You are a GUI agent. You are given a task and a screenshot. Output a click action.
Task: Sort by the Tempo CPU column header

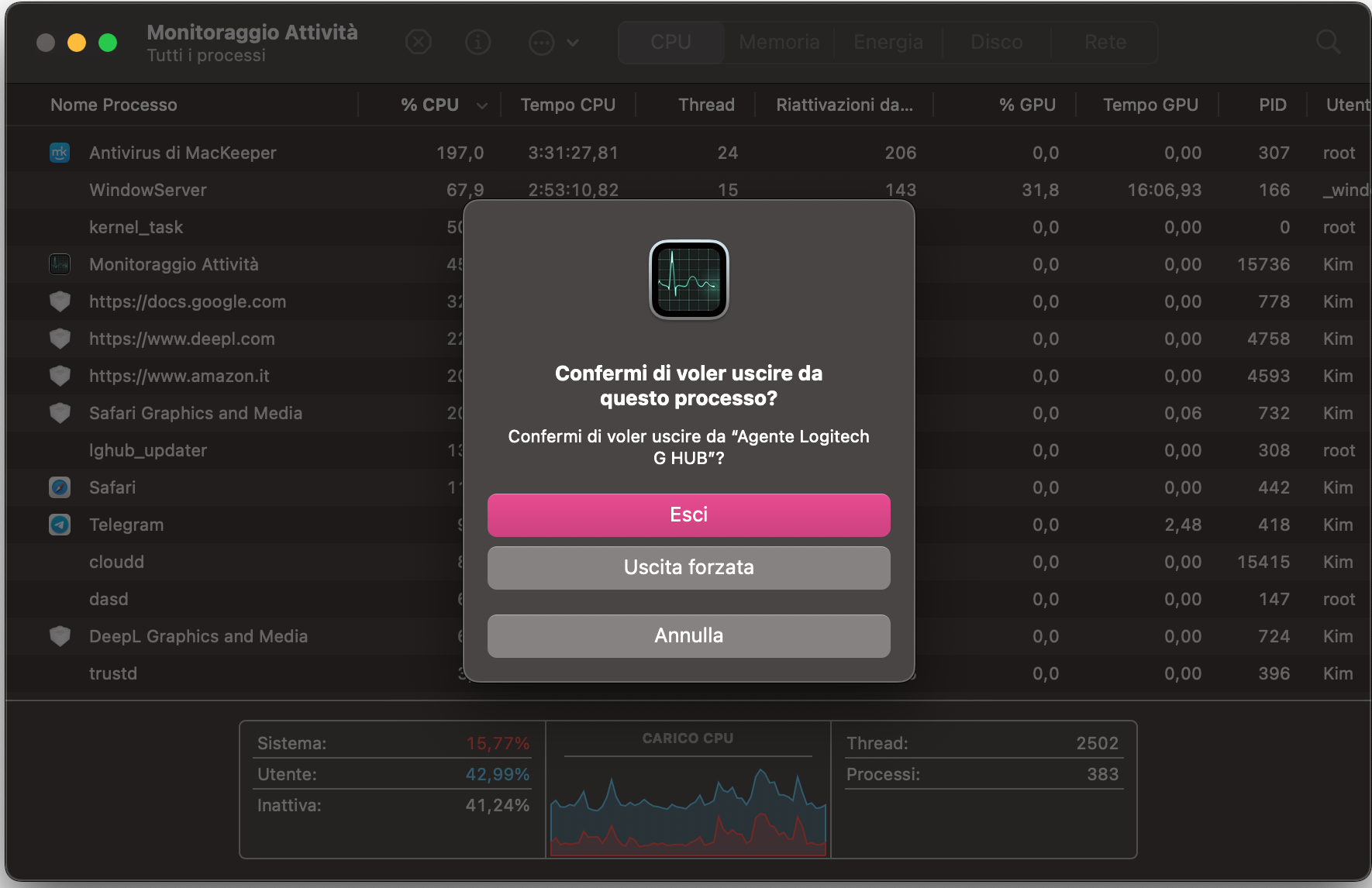(x=568, y=105)
